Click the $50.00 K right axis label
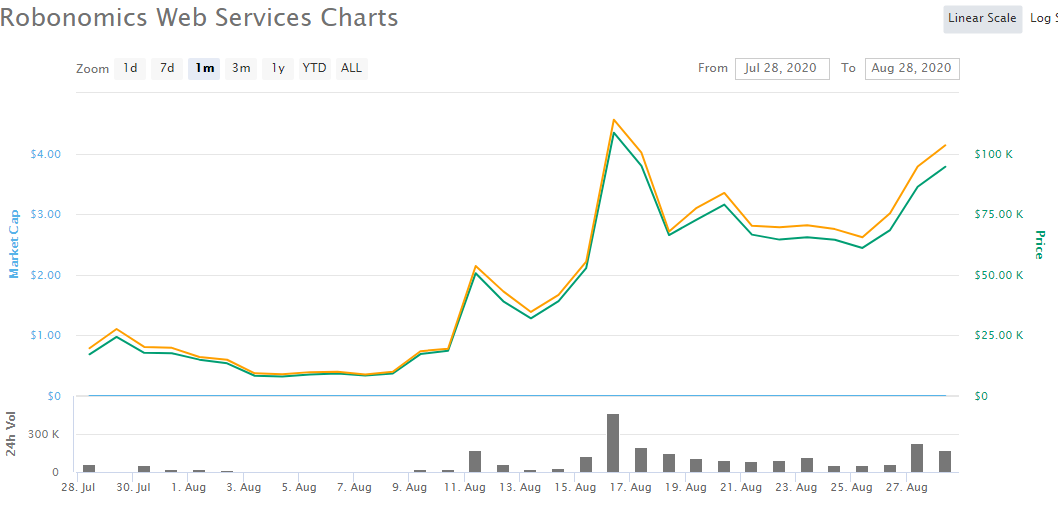This screenshot has height=516, width=1058. (x=999, y=275)
